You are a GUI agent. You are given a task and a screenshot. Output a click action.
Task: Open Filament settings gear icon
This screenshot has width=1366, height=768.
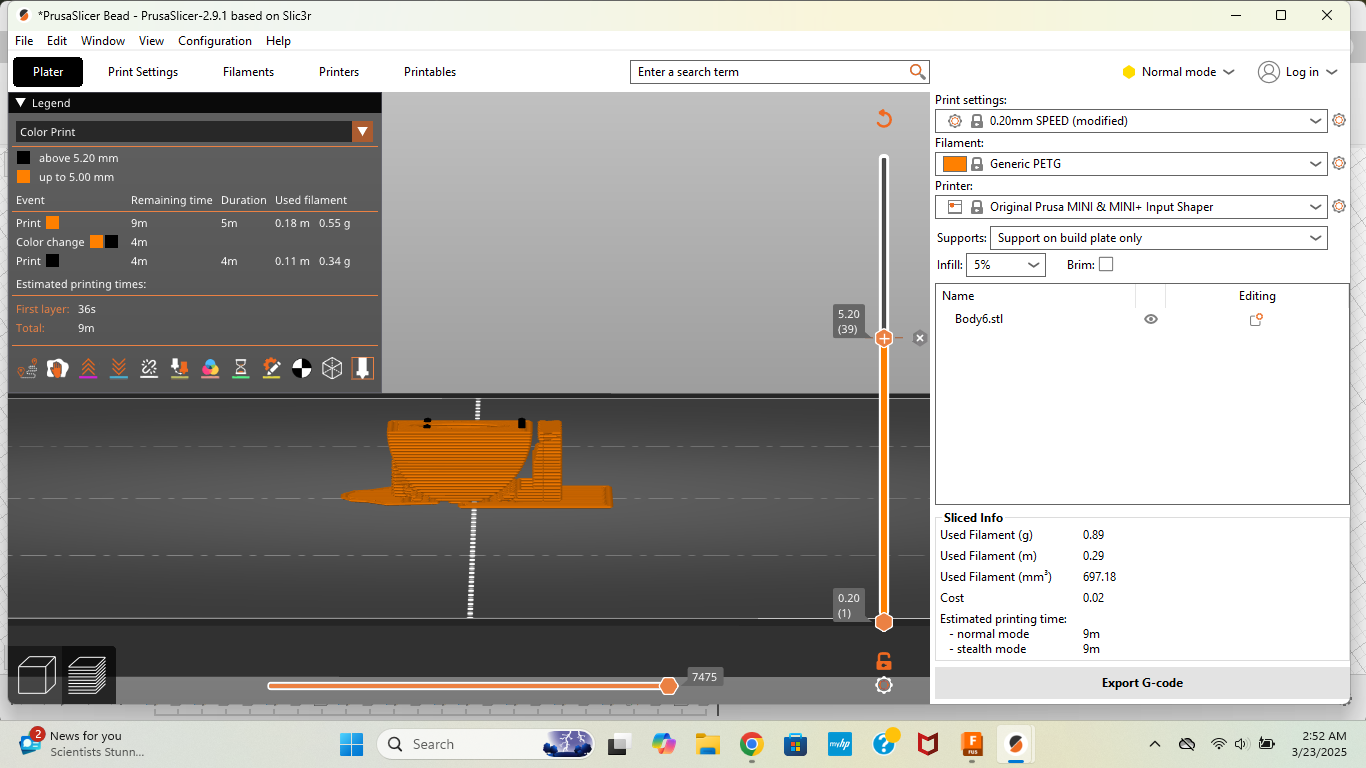1339,164
